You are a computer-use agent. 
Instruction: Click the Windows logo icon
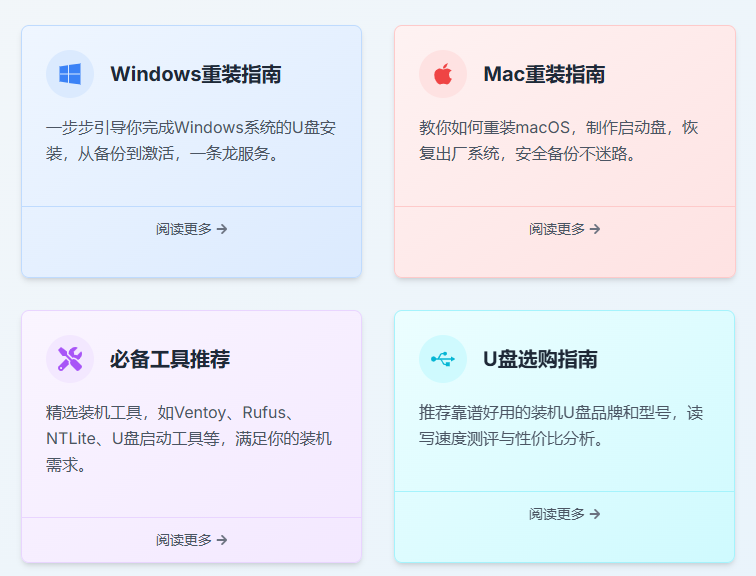pyautogui.click(x=70, y=74)
